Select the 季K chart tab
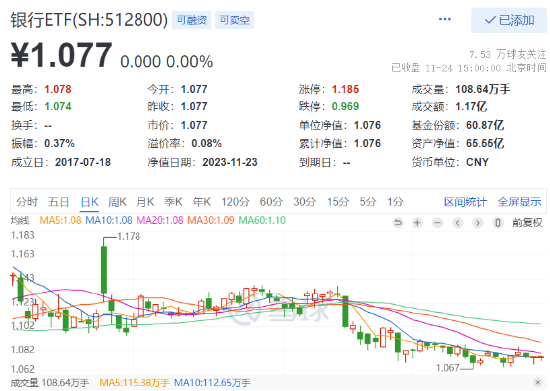 (173, 202)
